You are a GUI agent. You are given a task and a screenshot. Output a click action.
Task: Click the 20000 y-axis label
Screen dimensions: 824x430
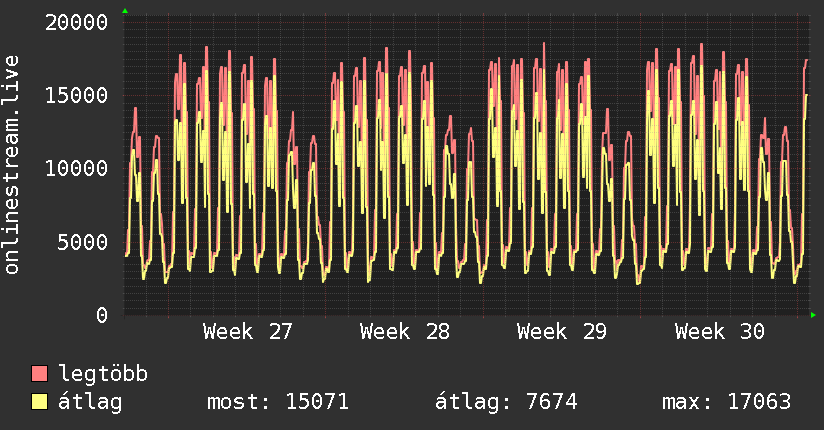[x=76, y=23]
